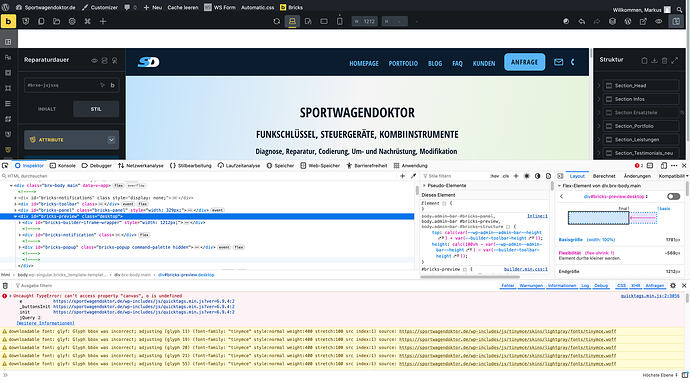Expand Section_Portfolio in structure panel

(x=598, y=126)
